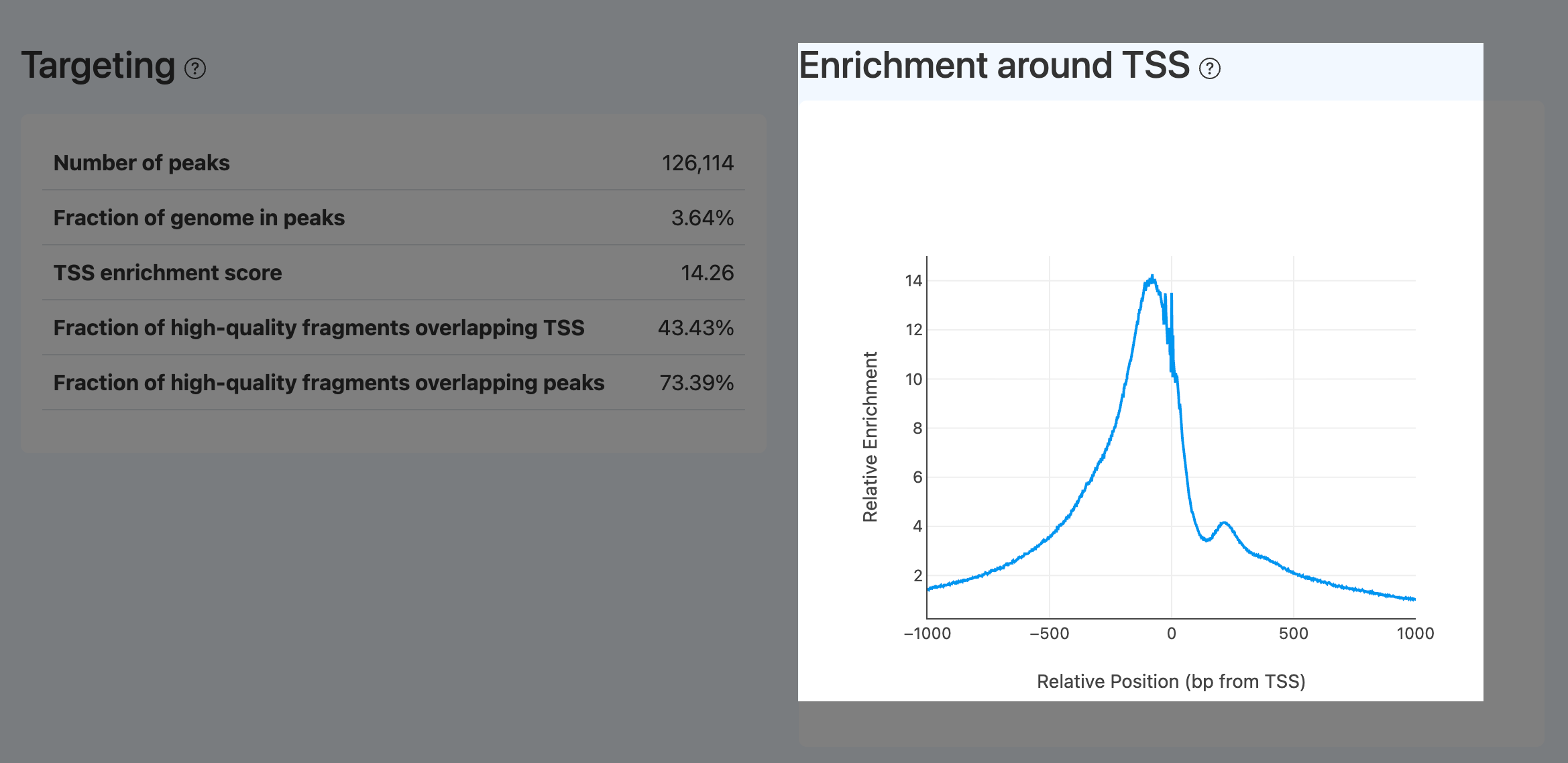Click the Number of peaks row
This screenshot has width=1568, height=763.
142,162
